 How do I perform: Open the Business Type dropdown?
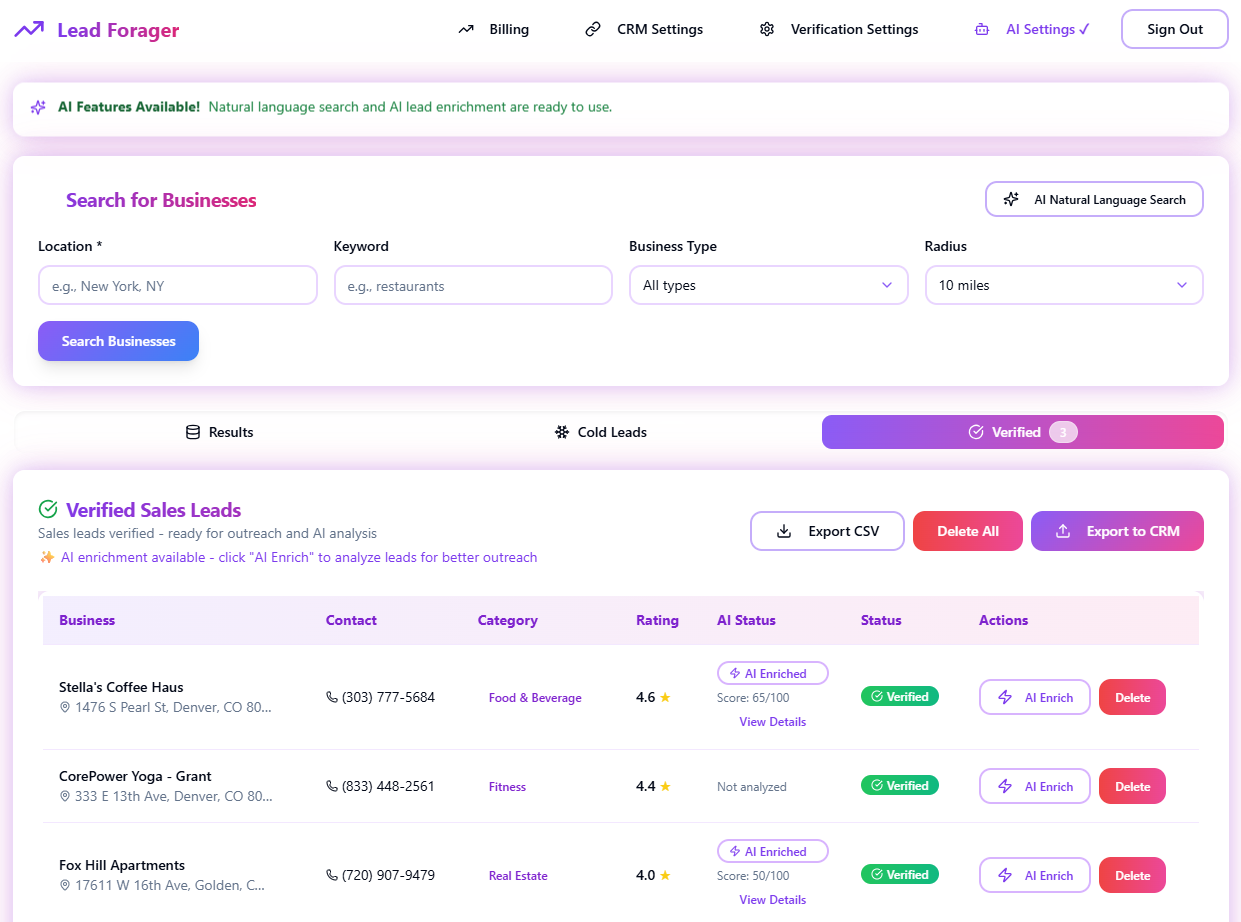pos(768,285)
